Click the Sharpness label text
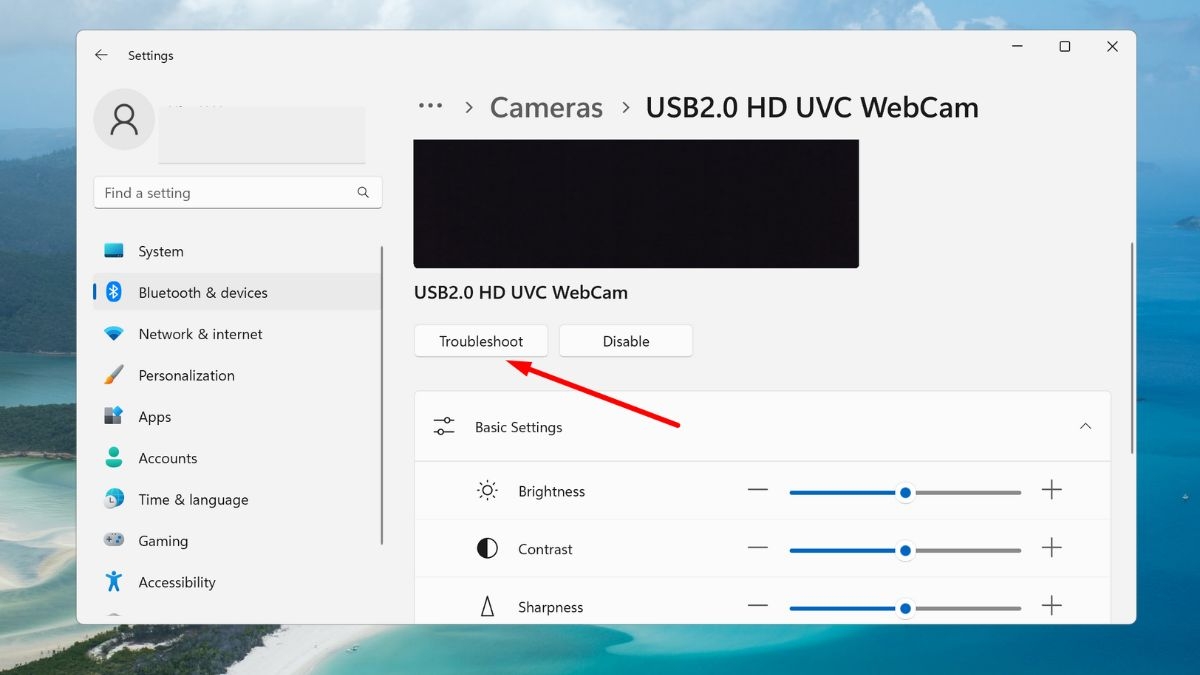 [550, 607]
